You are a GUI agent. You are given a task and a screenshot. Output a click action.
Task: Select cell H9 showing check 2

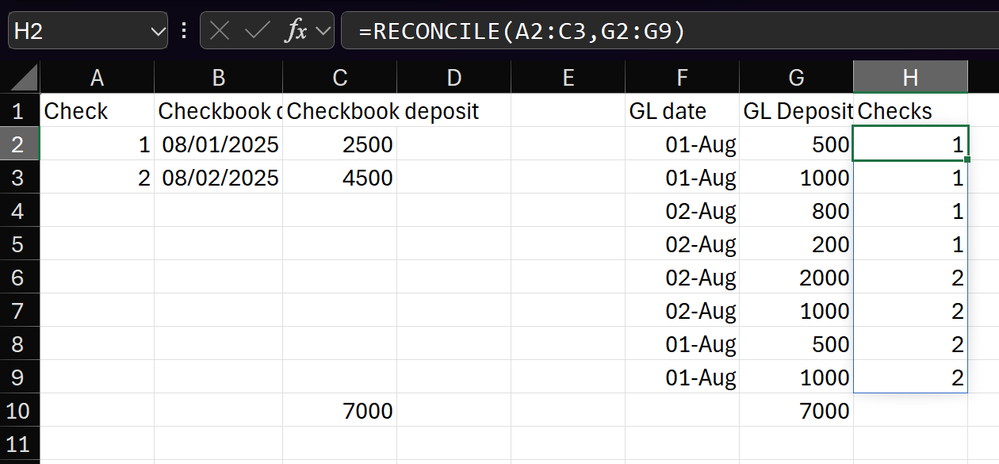coord(910,377)
